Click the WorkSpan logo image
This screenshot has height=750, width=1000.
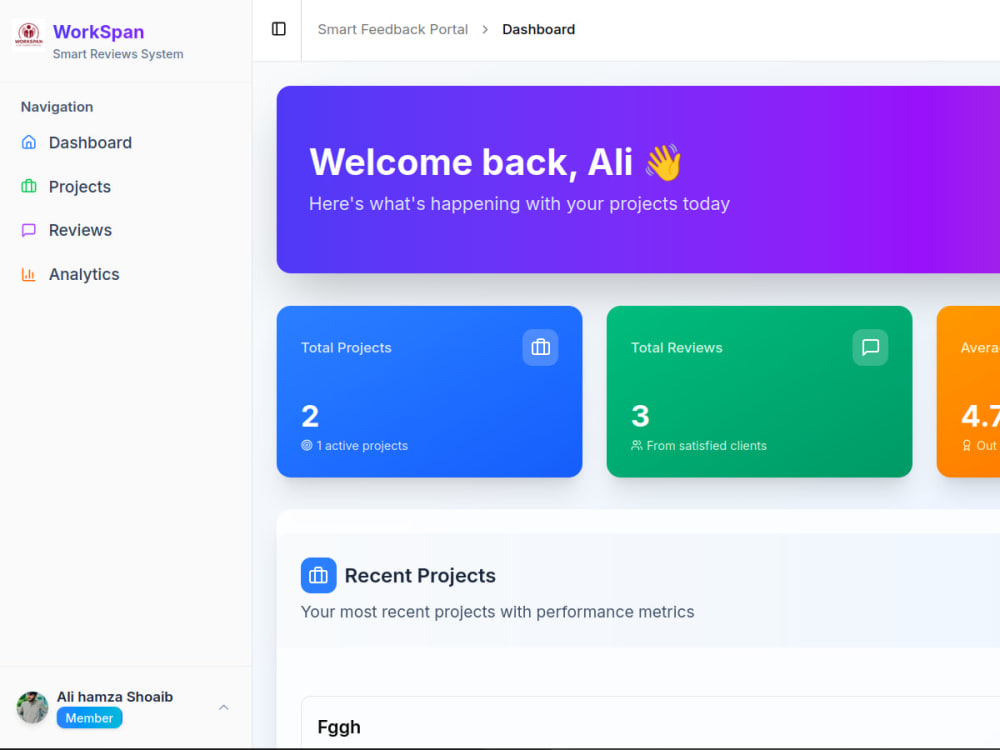(29, 34)
